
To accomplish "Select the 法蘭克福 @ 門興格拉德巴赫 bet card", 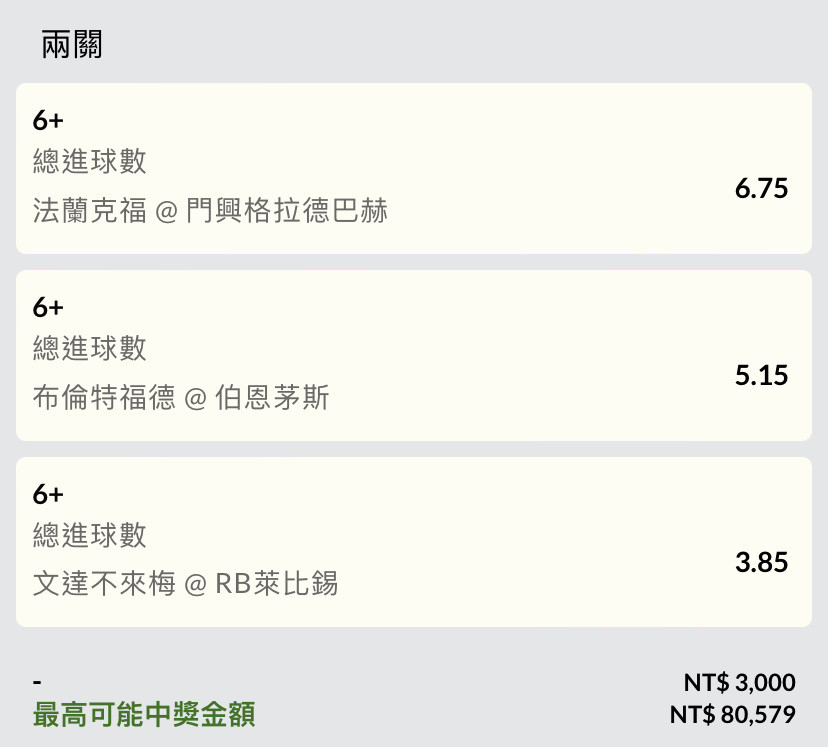I will tap(414, 168).
